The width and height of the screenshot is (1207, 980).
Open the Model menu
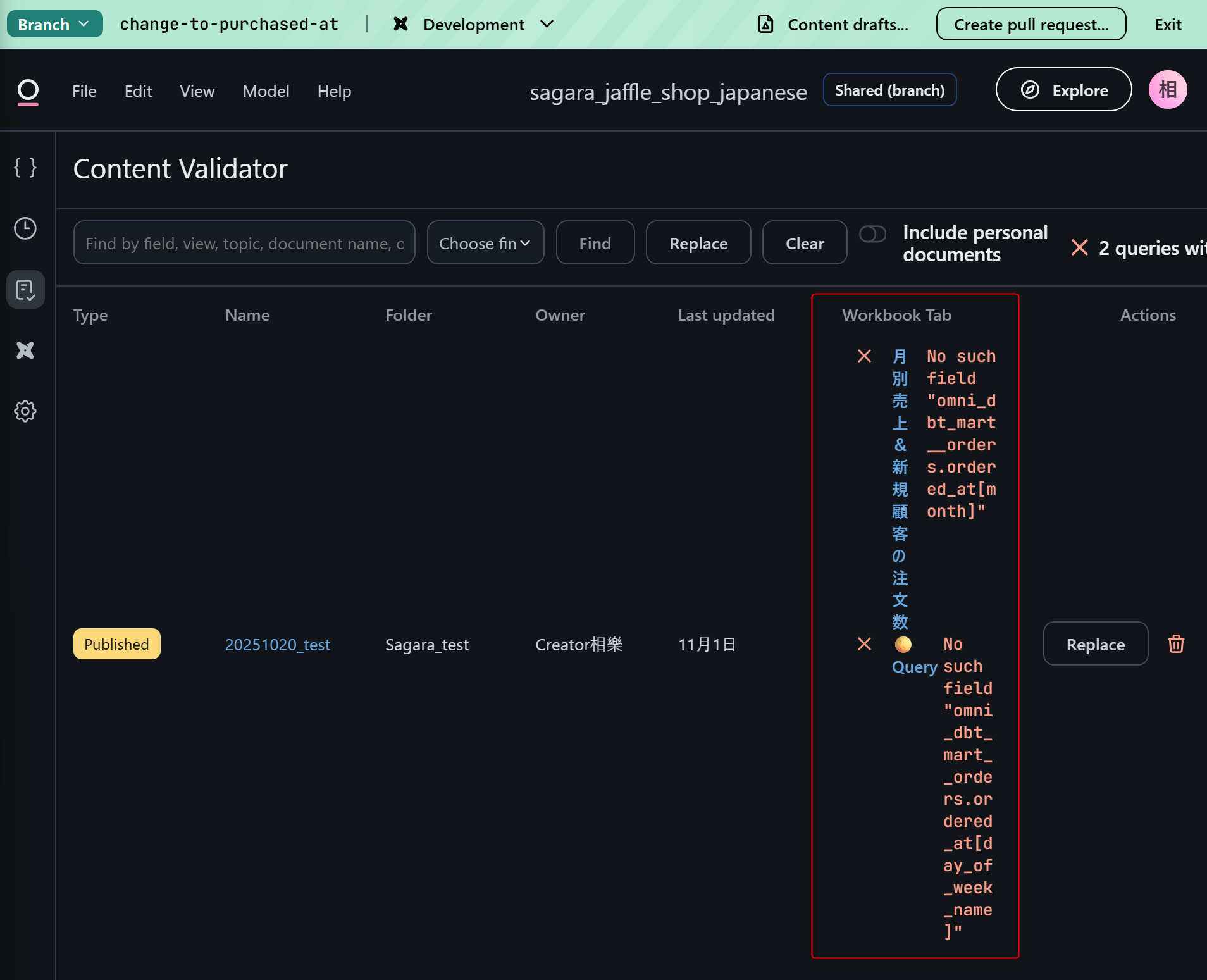[x=266, y=91]
